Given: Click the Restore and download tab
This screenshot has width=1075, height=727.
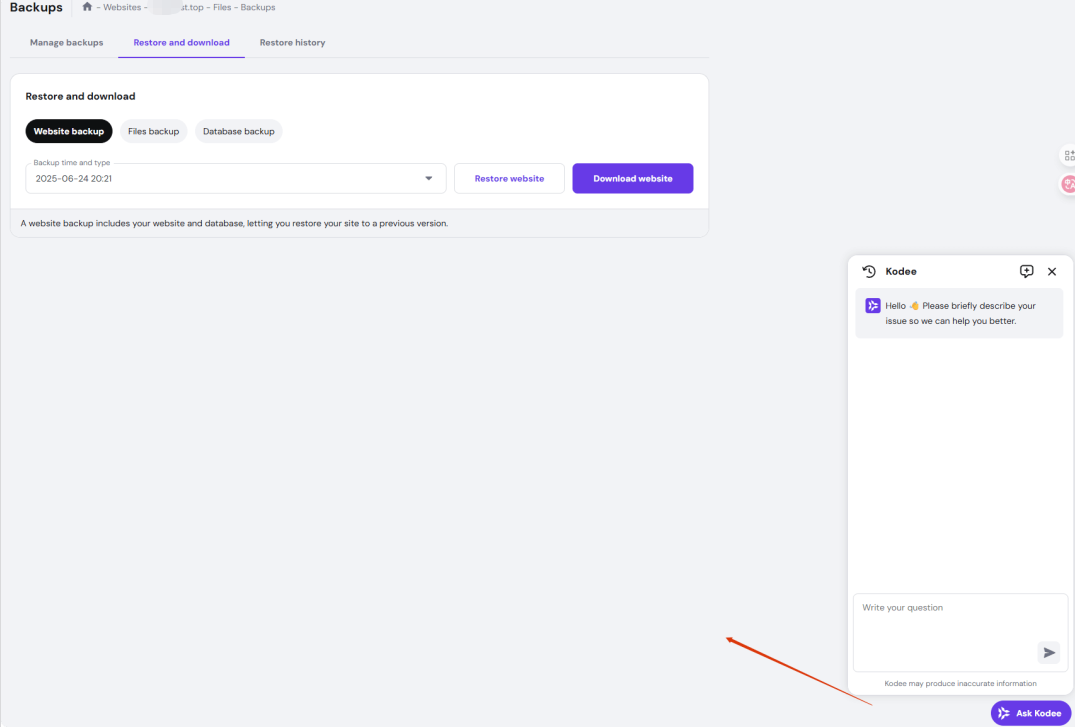Looking at the screenshot, I should (182, 43).
